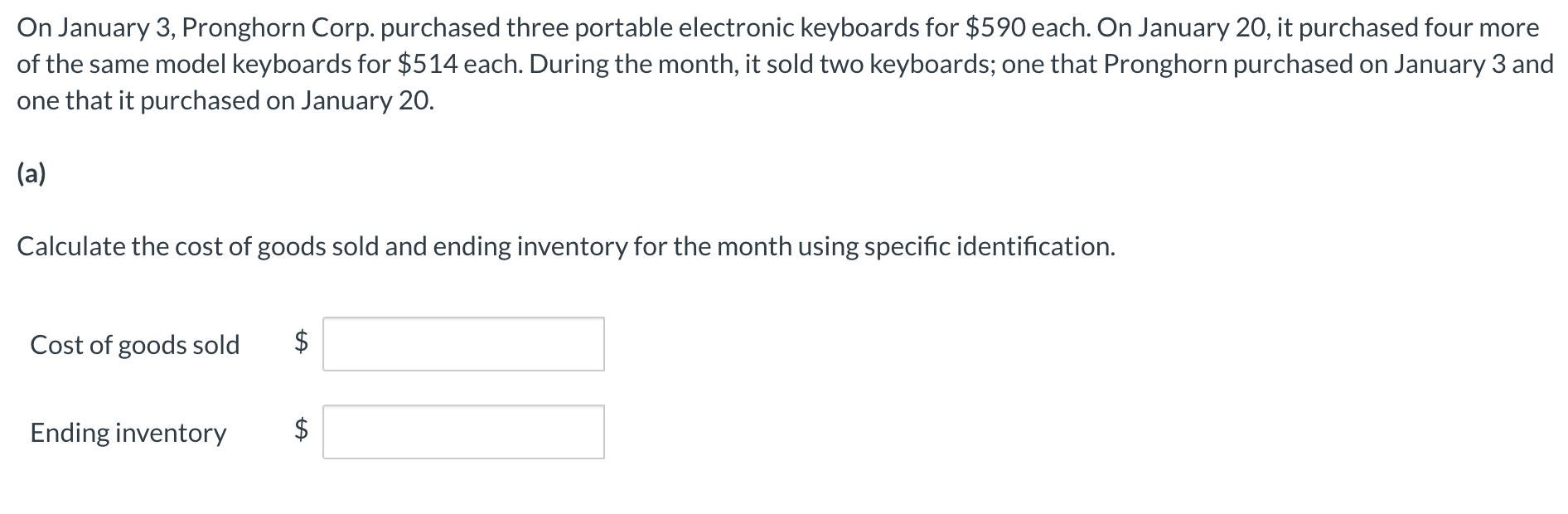This screenshot has width=1568, height=514.
Task: Select the Ending inventory label
Action: pos(127,432)
